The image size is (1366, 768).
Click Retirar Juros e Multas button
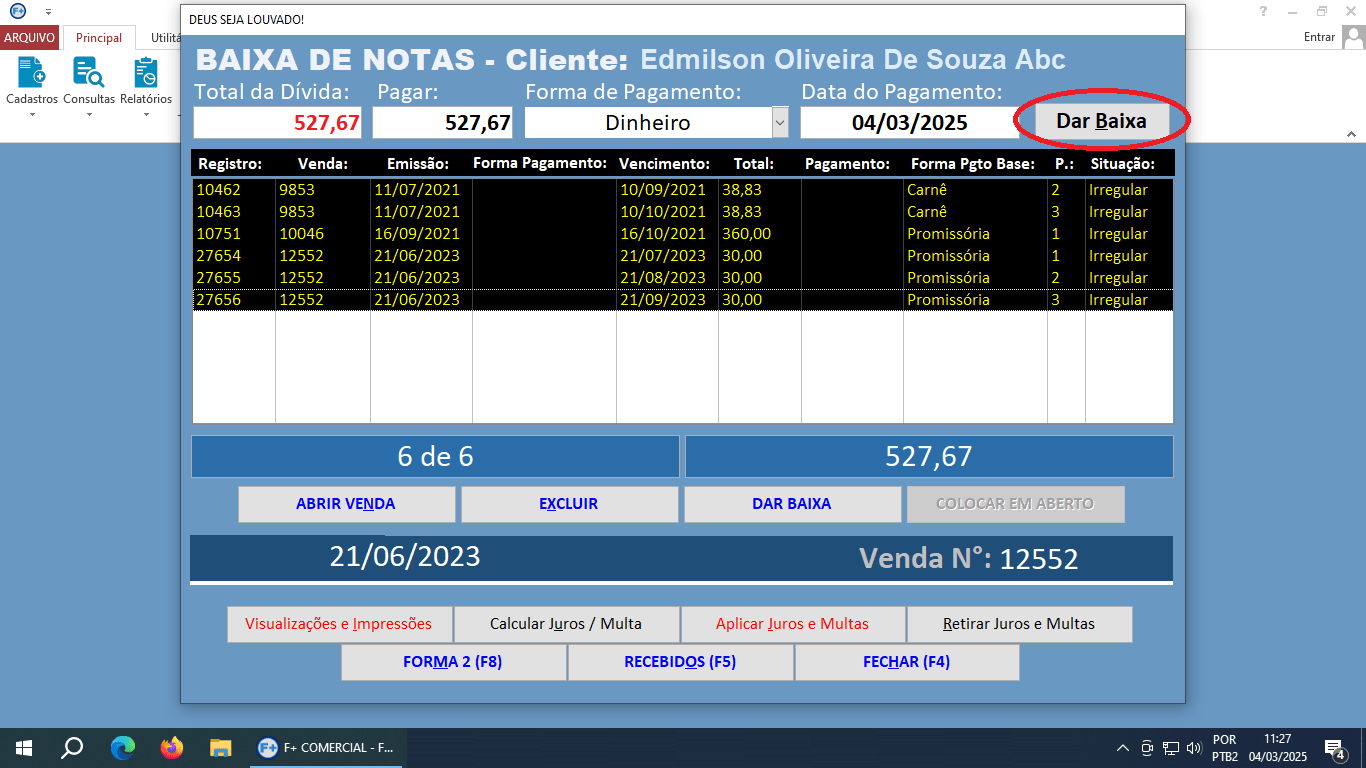pos(1019,624)
